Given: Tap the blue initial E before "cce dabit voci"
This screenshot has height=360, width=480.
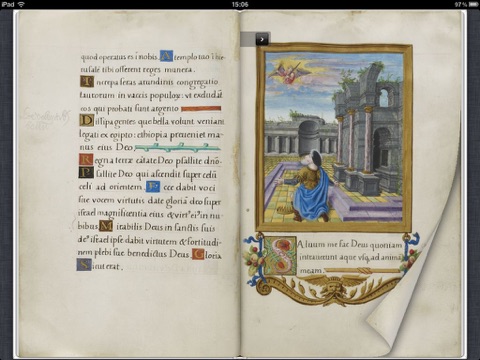Looking at the screenshot, I should tap(153, 187).
